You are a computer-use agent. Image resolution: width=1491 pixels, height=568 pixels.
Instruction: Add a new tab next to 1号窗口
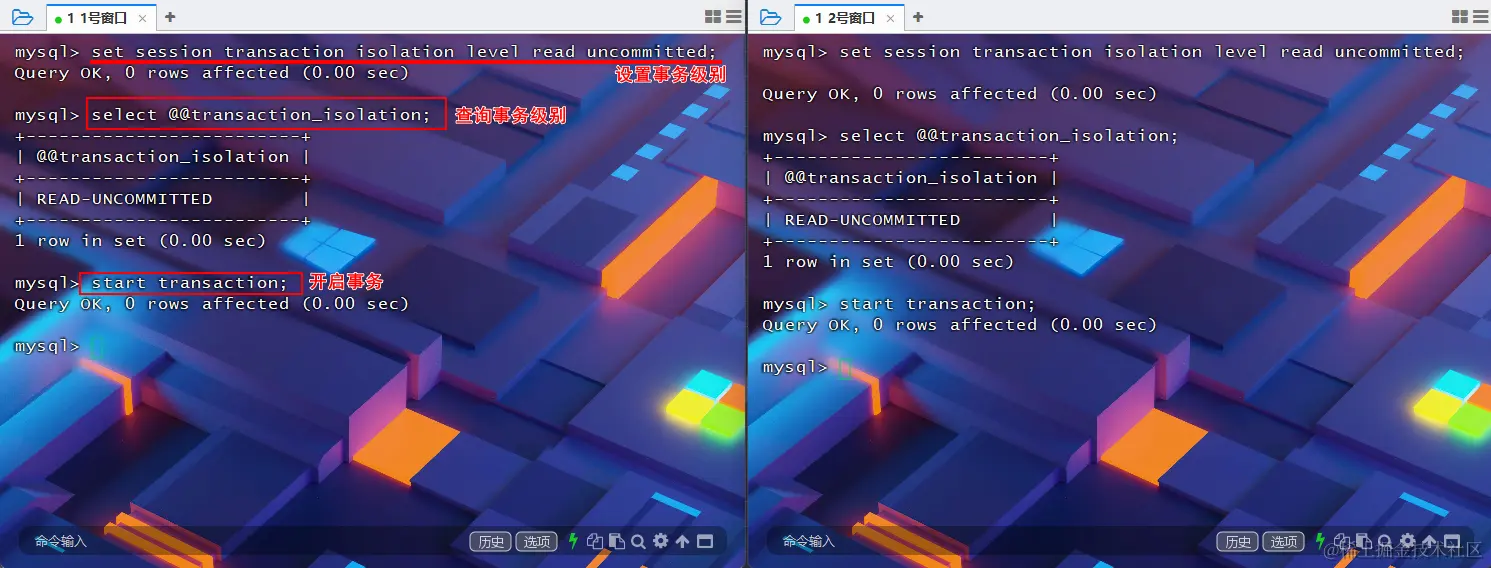point(170,17)
